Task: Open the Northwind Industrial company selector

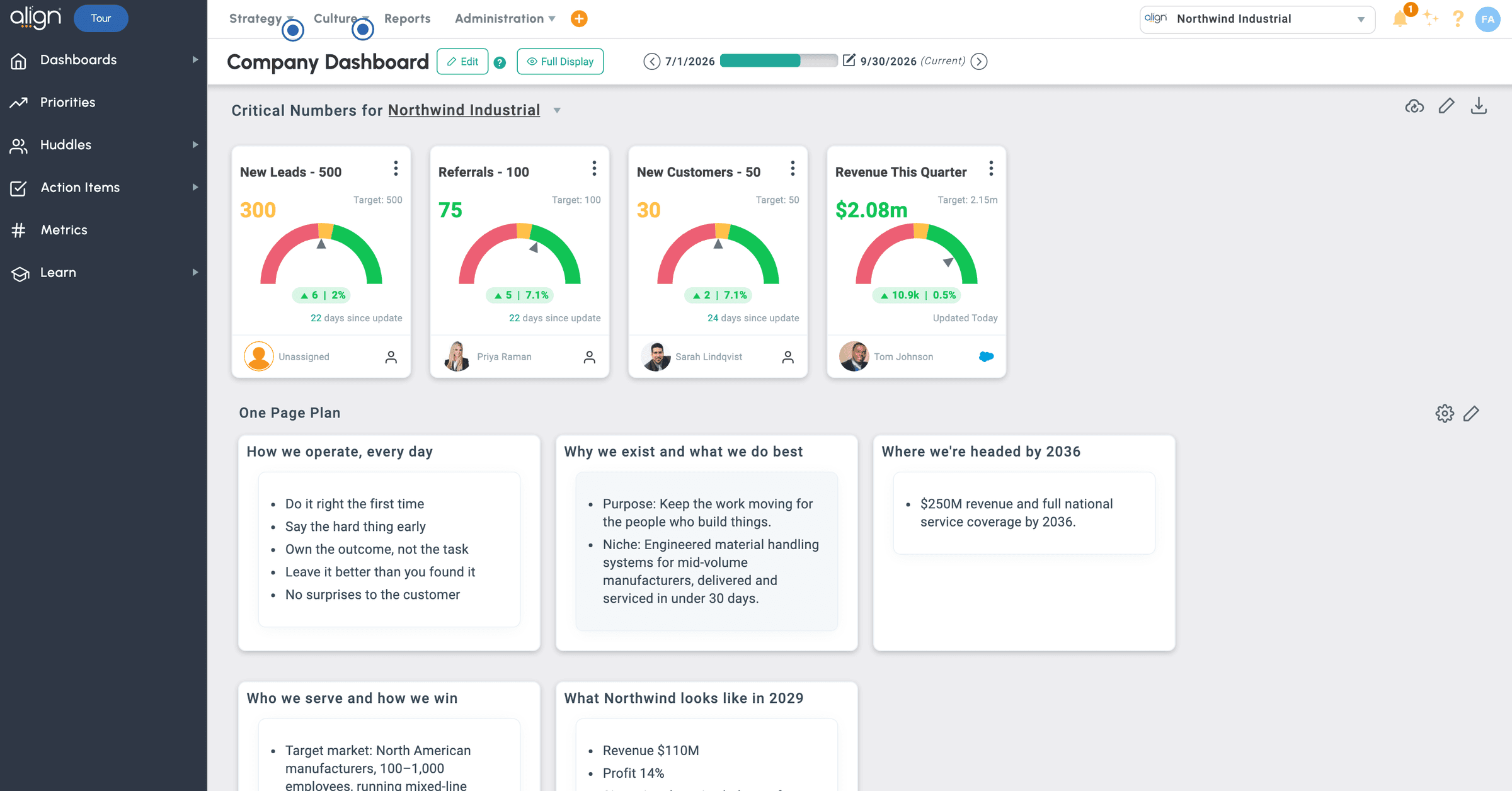Action: click(x=1257, y=20)
